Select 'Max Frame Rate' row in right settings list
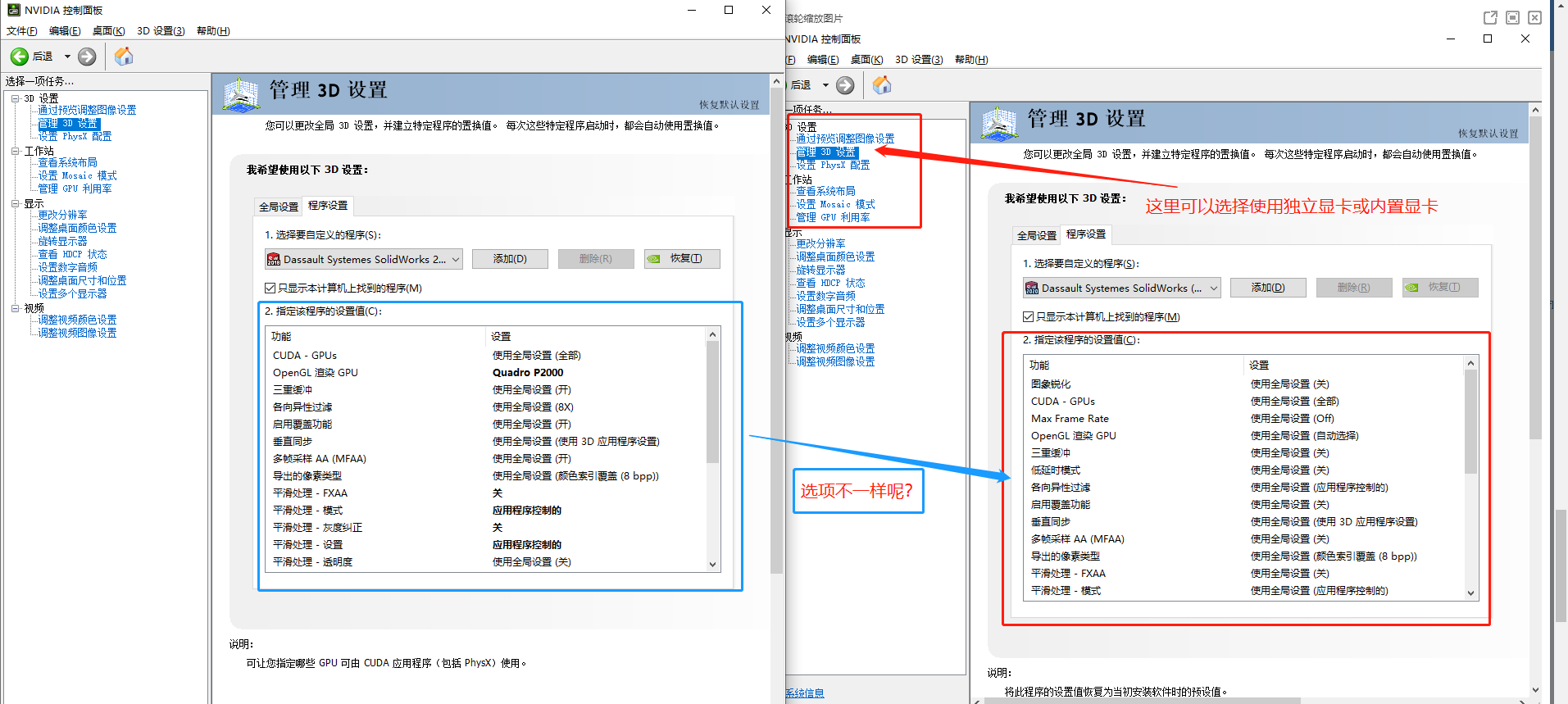The image size is (1568, 704). click(1244, 418)
